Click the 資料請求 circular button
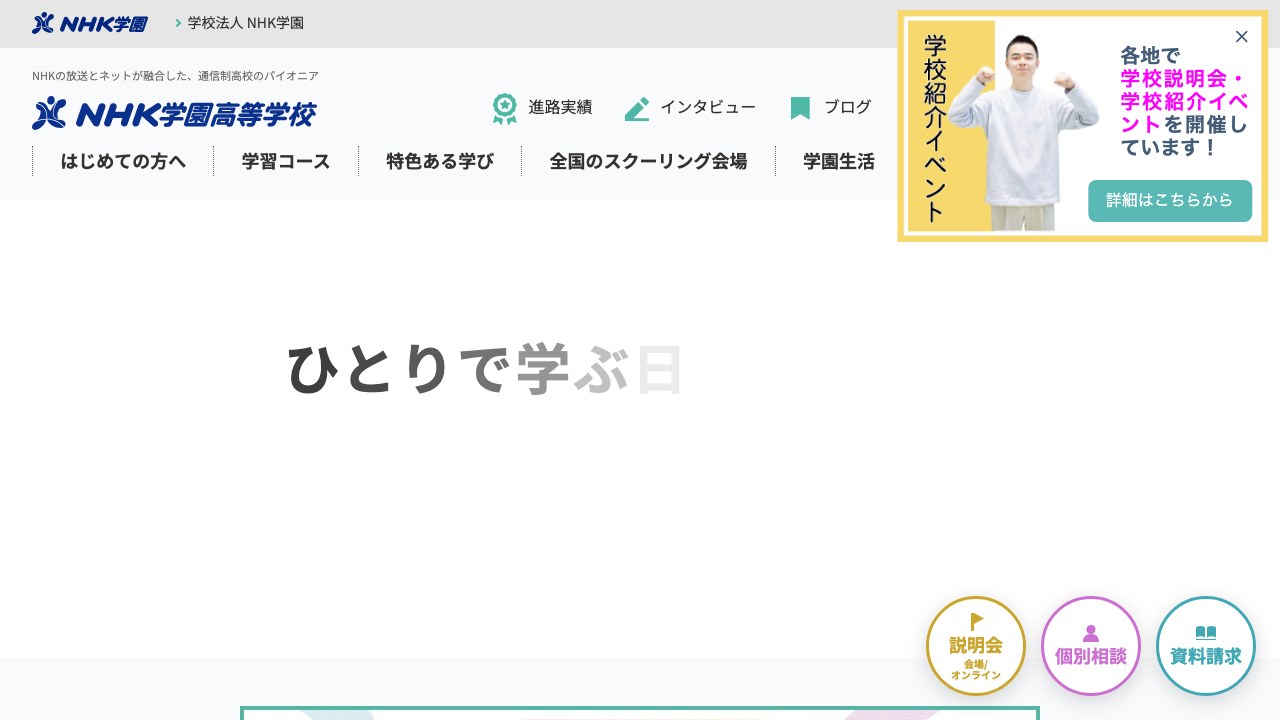This screenshot has width=1280, height=720. point(1206,646)
